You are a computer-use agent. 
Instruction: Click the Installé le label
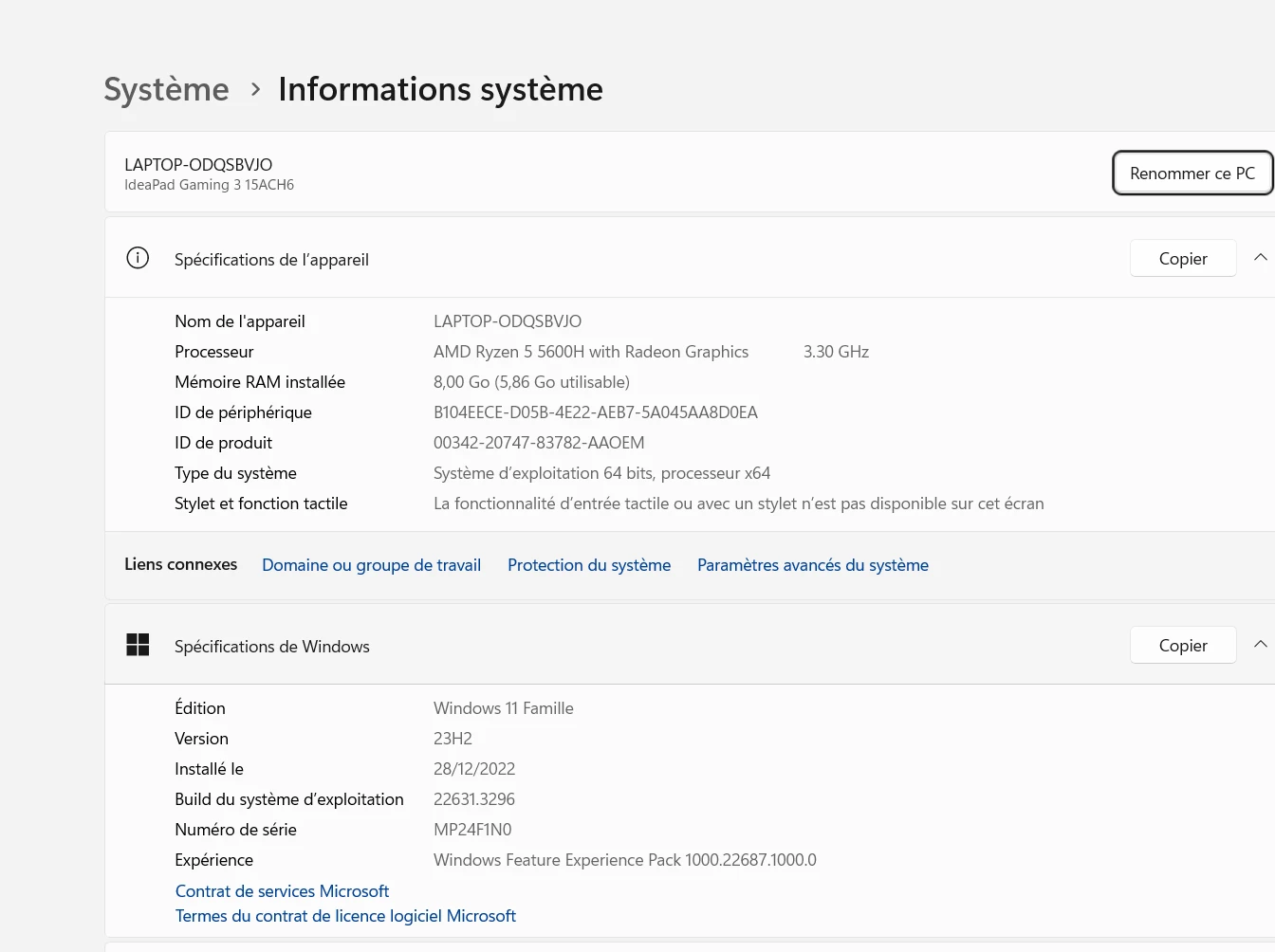coord(209,769)
